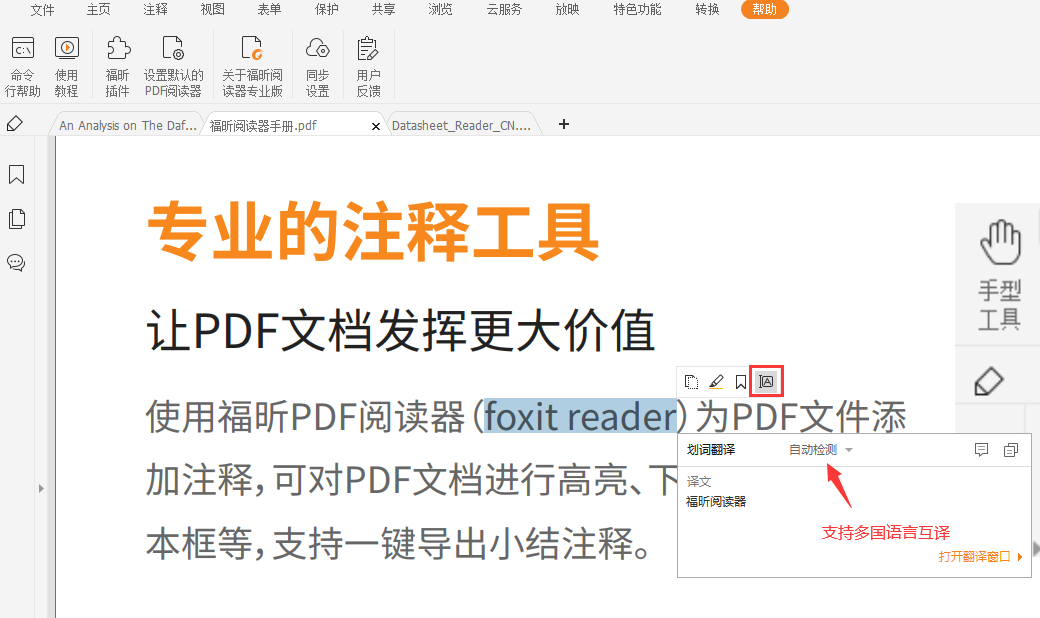Expand the 自动检测 language dropdown
Image resolution: width=1040 pixels, height=618 pixels.
coord(849,450)
